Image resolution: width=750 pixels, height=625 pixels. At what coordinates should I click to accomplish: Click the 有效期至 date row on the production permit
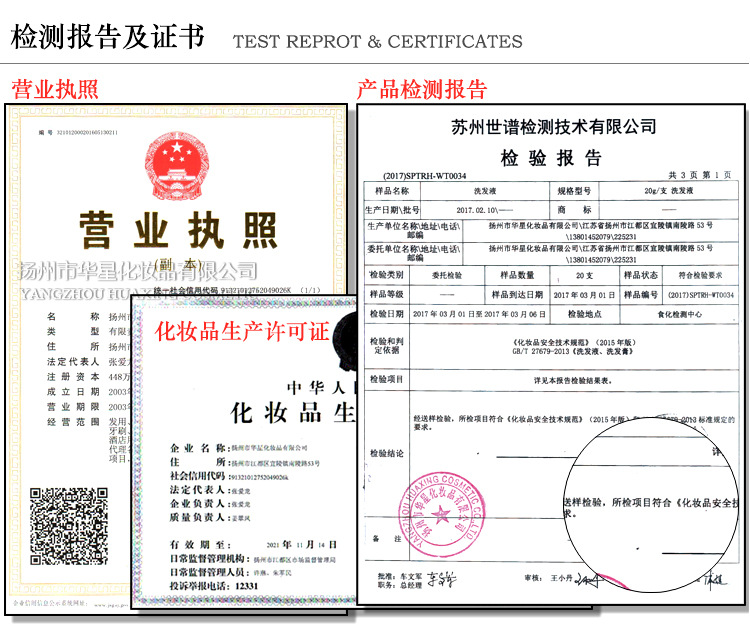tap(254, 545)
